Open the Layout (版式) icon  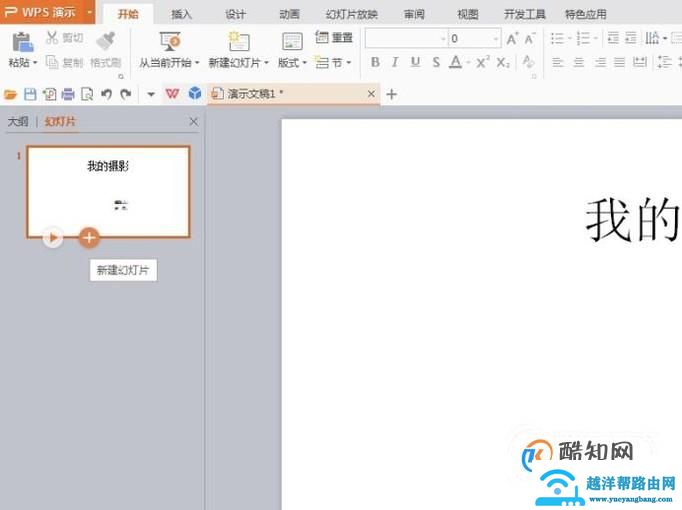tap(292, 42)
